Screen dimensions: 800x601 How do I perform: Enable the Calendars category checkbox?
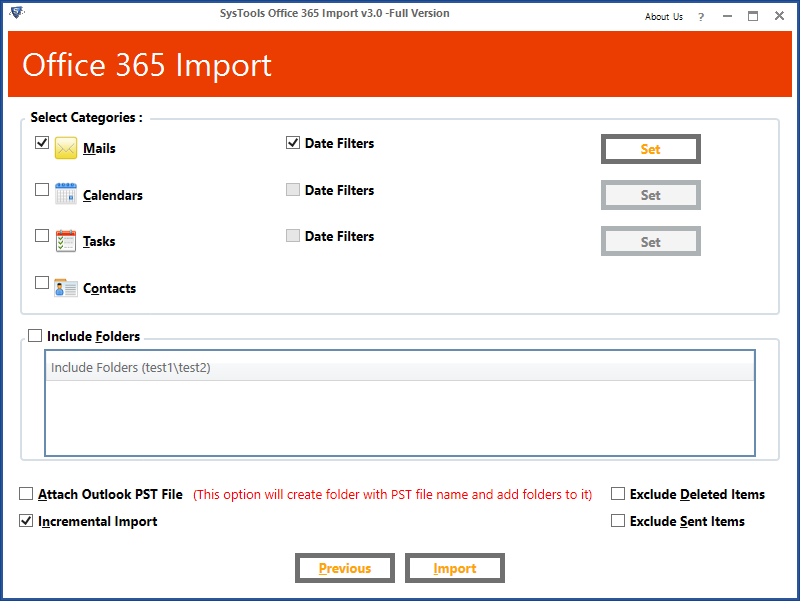pyautogui.click(x=42, y=189)
